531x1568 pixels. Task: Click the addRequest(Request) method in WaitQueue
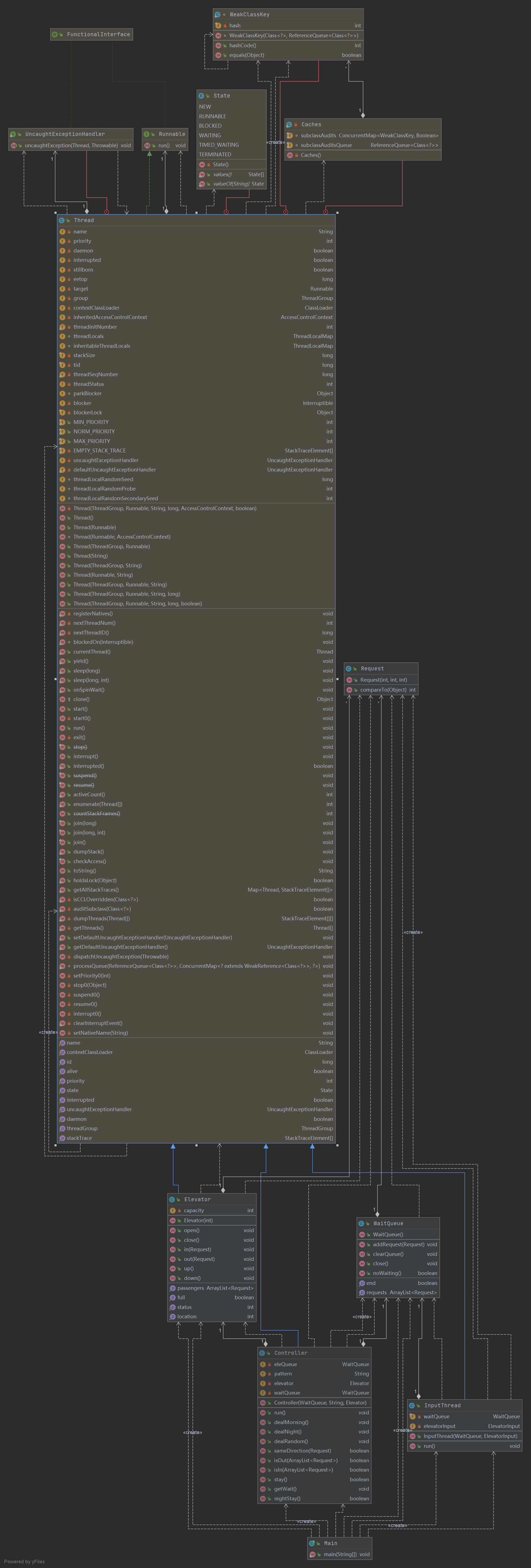pos(398,1244)
